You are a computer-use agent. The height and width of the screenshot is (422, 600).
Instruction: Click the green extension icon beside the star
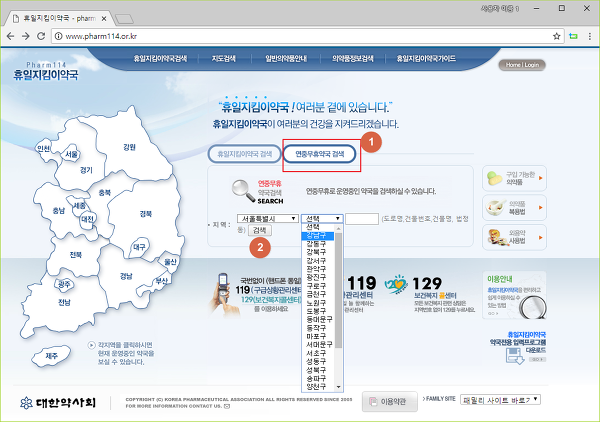coord(573,36)
